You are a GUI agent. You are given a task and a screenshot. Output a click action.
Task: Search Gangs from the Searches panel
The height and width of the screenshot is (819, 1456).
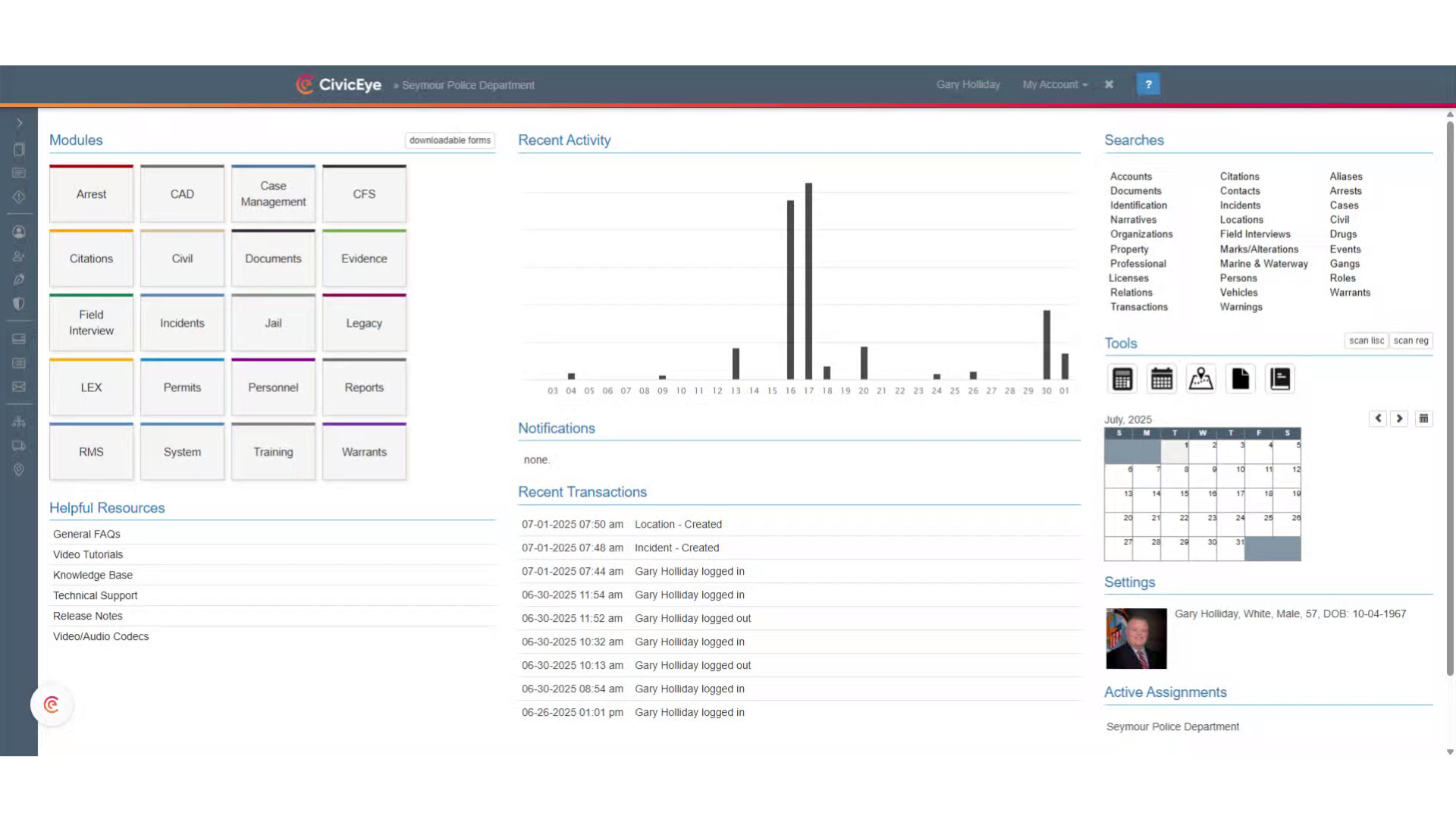click(x=1345, y=263)
